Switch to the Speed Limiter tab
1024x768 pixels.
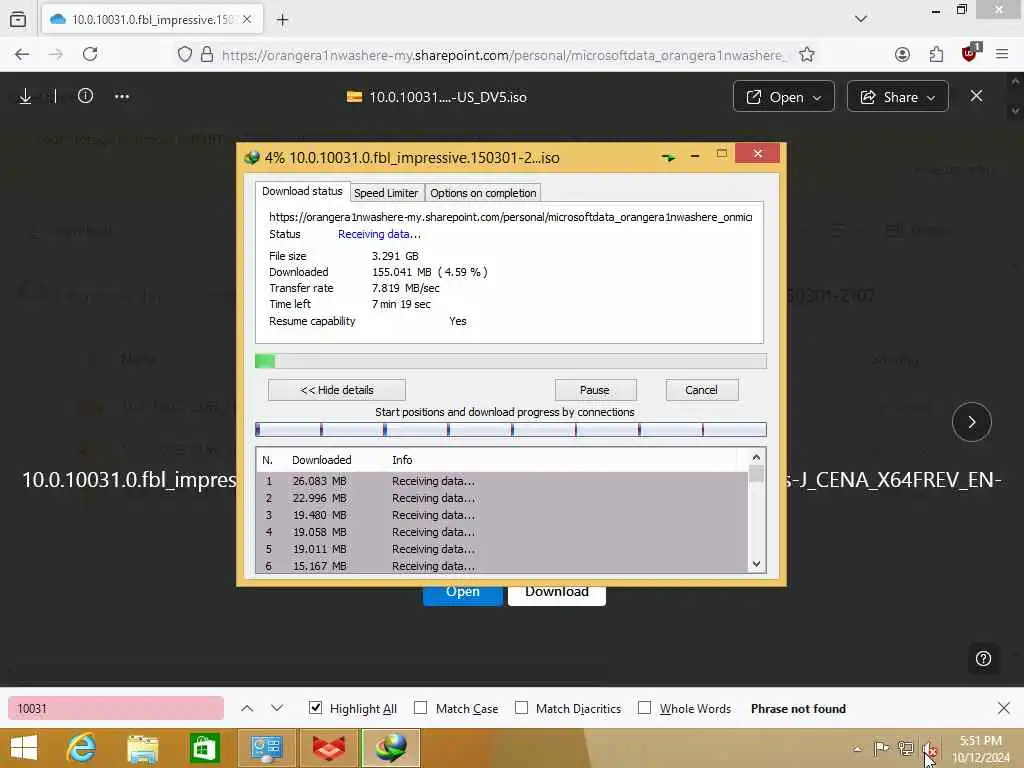pyautogui.click(x=385, y=193)
